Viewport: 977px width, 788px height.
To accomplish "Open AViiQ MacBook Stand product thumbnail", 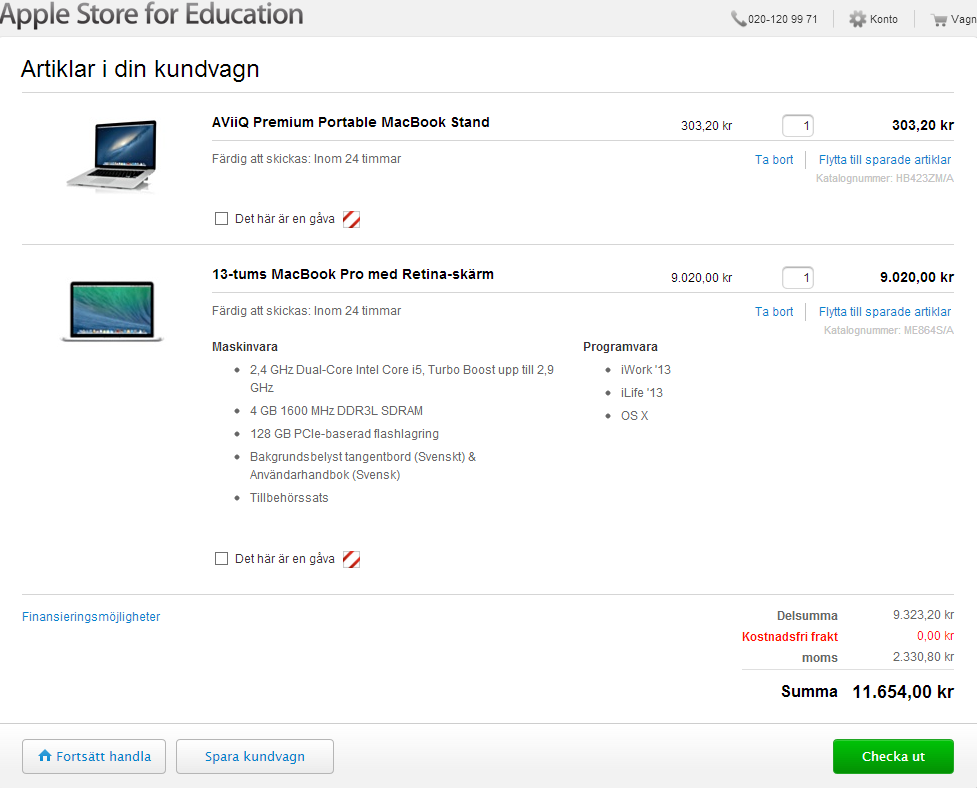I will pyautogui.click(x=112, y=155).
